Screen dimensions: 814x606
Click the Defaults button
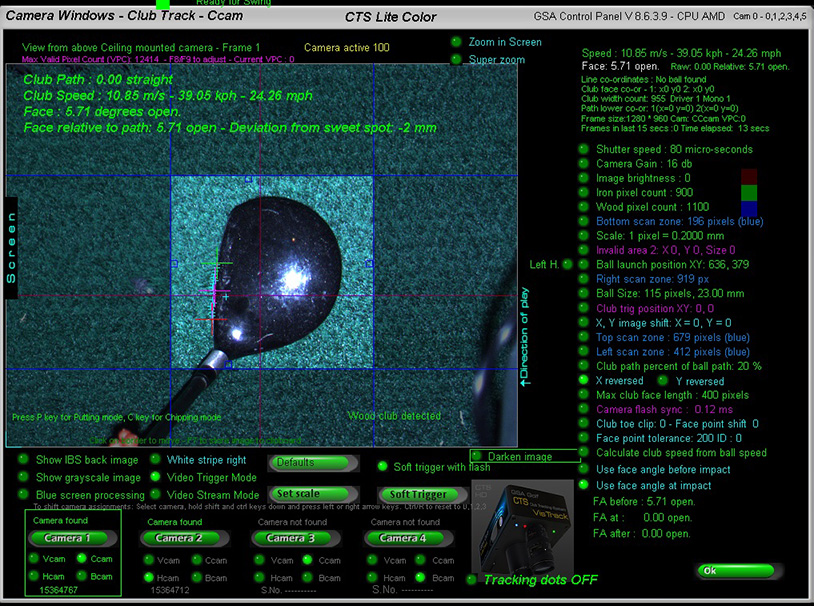313,462
